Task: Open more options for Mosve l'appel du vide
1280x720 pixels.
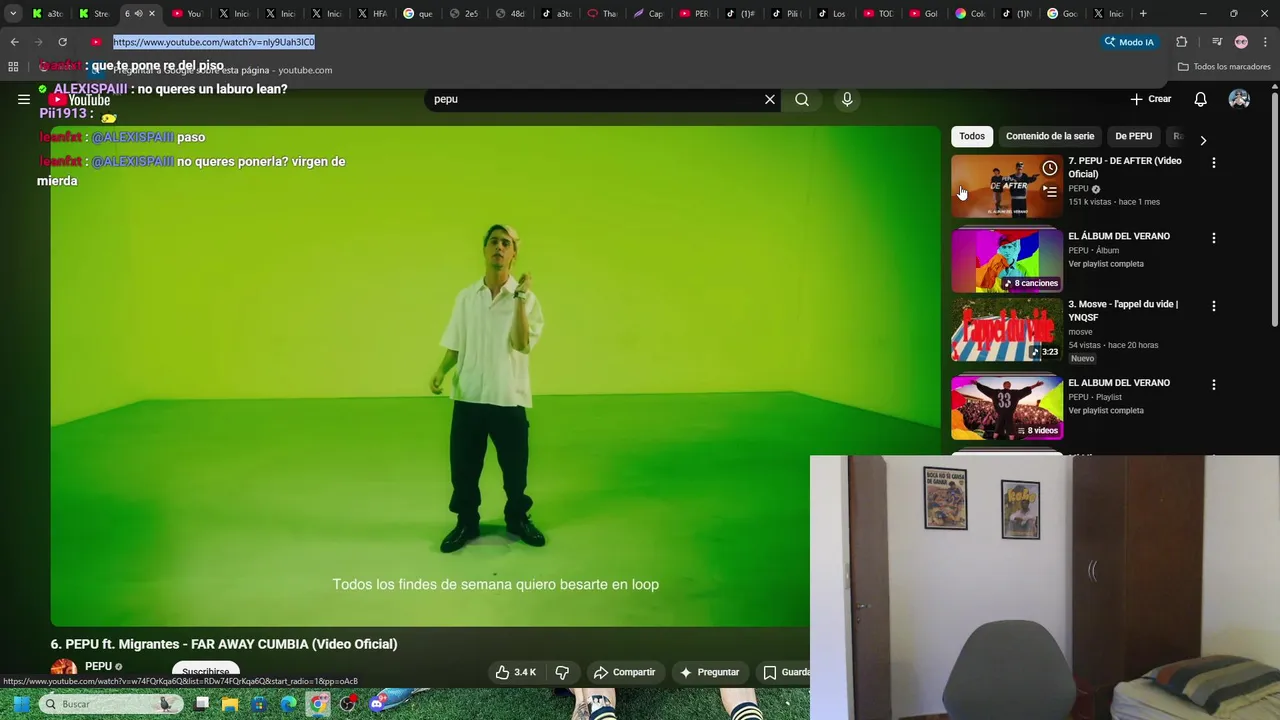Action: coord(1214,306)
